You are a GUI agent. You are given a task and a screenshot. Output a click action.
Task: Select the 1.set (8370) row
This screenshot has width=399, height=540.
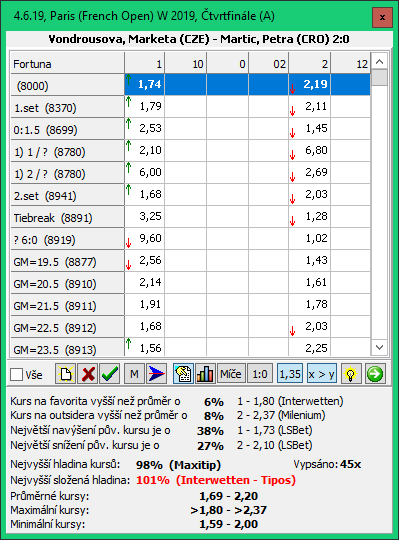pyautogui.click(x=67, y=107)
